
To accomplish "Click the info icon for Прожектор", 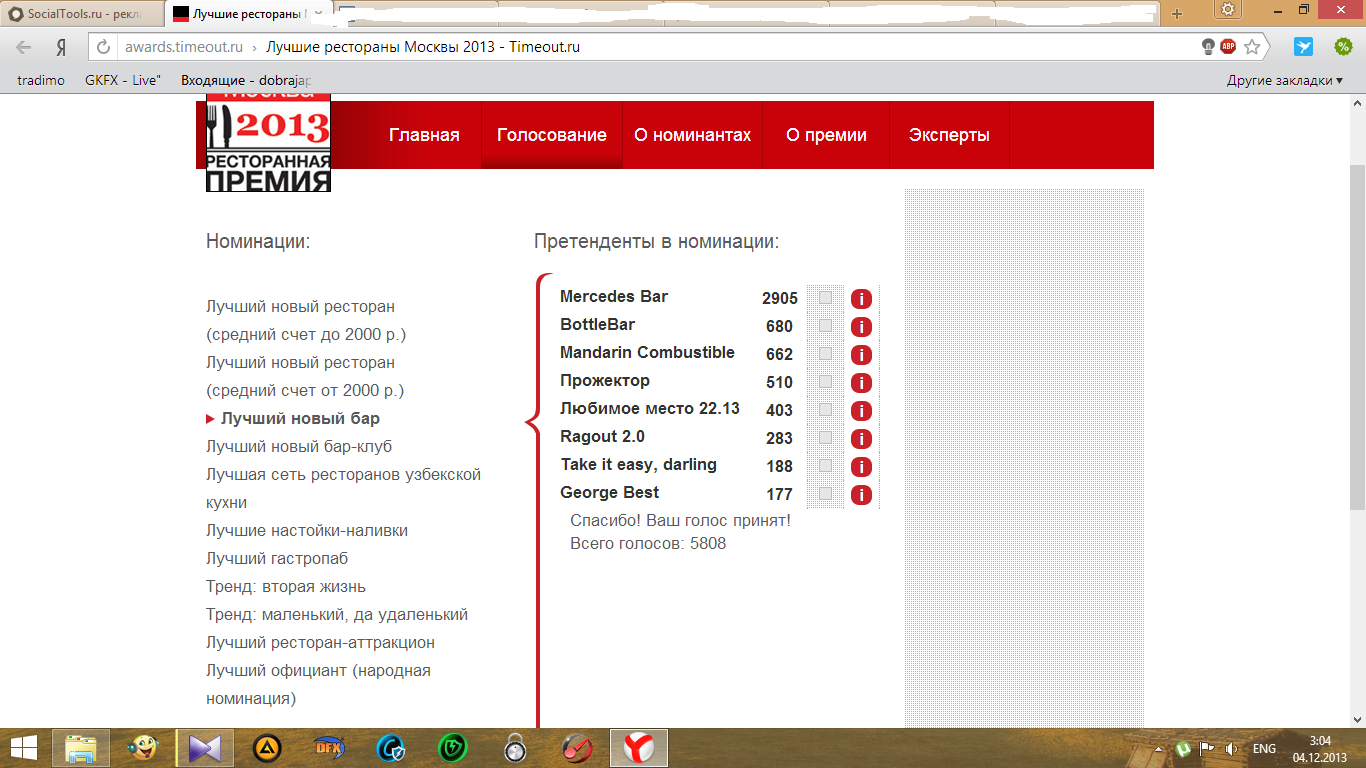I will click(x=861, y=383).
